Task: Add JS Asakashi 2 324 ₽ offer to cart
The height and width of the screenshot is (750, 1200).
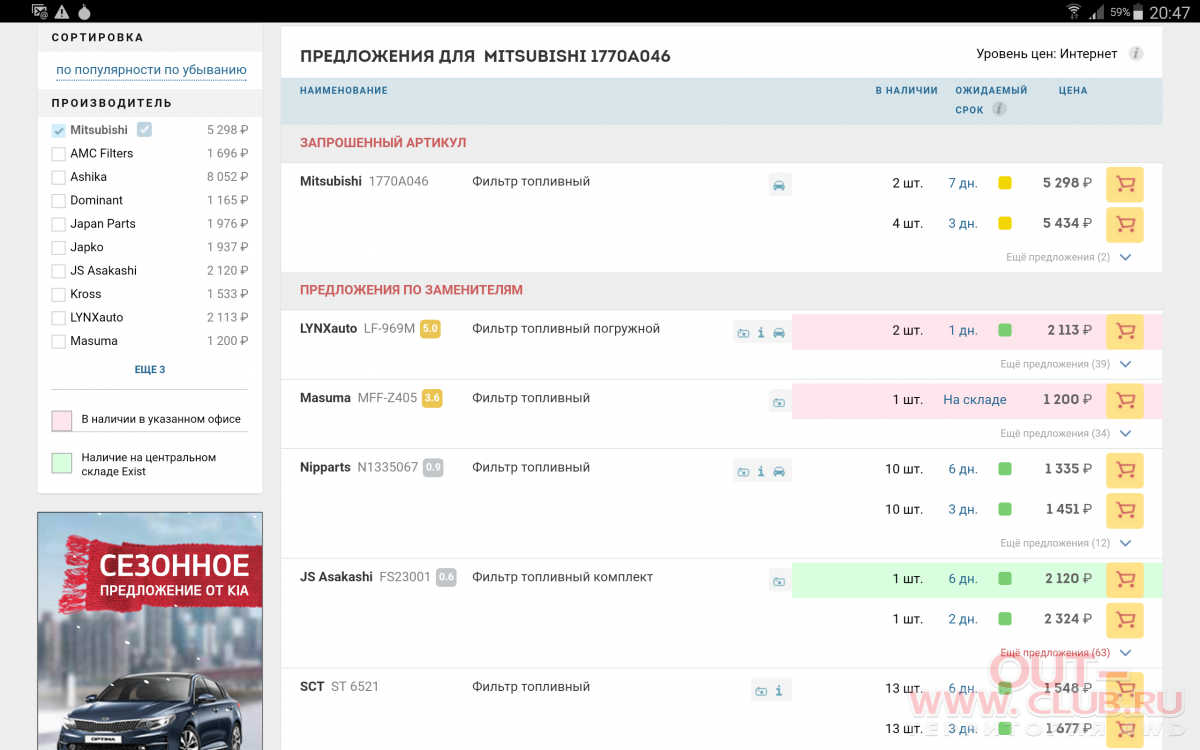Action: (x=1125, y=620)
